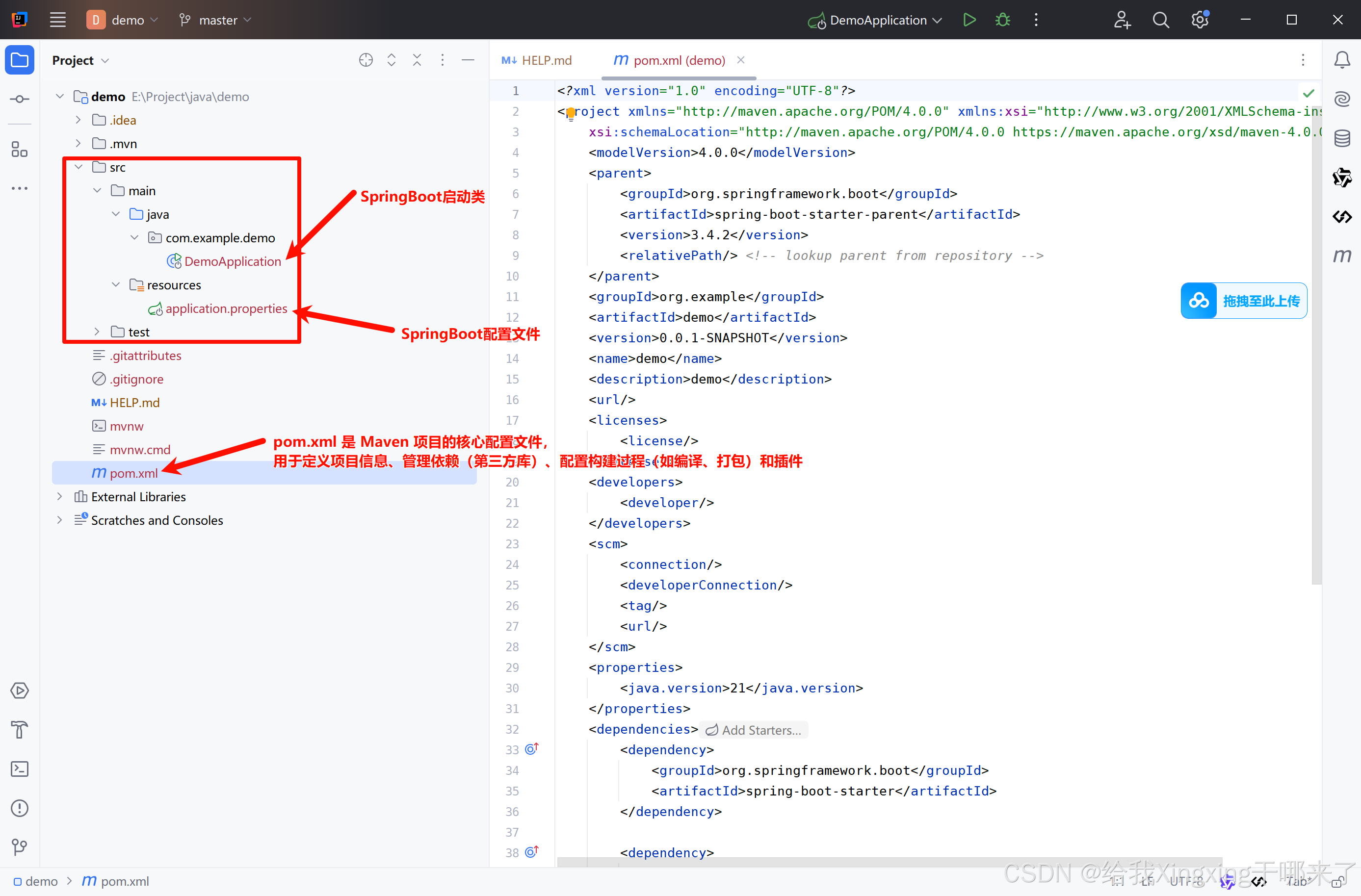
Task: Open the Structure tool window icon
Action: pyautogui.click(x=20, y=150)
